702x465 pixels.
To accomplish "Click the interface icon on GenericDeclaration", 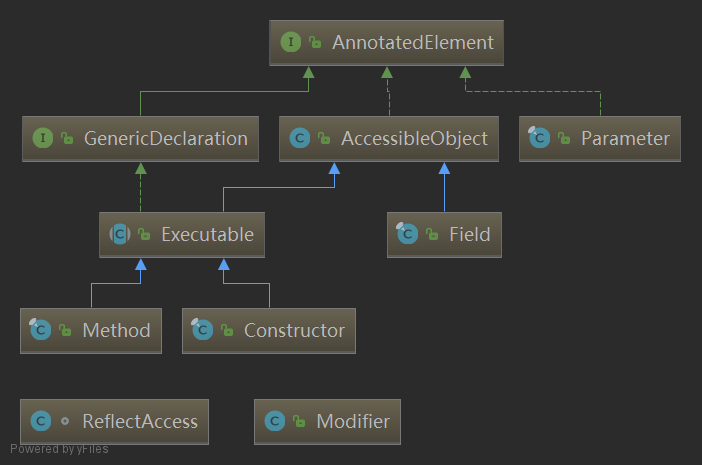I will tap(43, 139).
